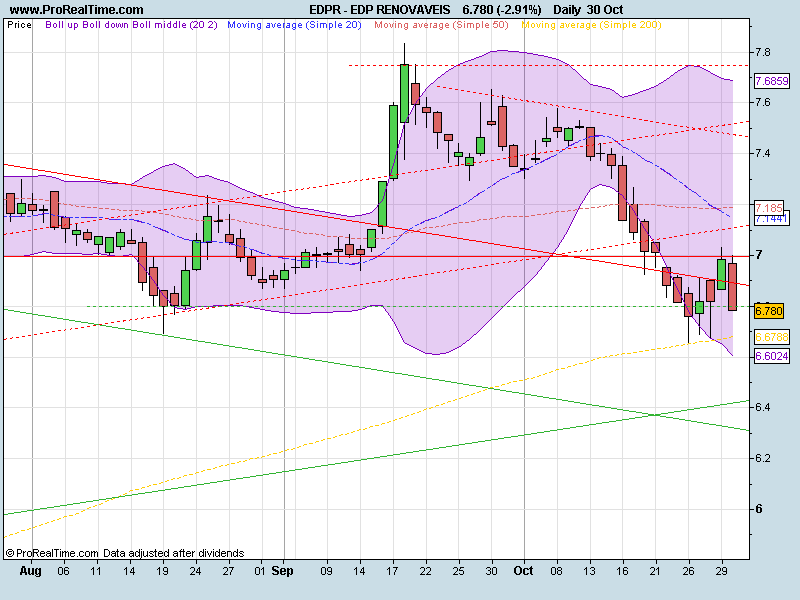Select the Boll up Boll down Boll middle legend
The image size is (800, 600).
click(x=132, y=24)
